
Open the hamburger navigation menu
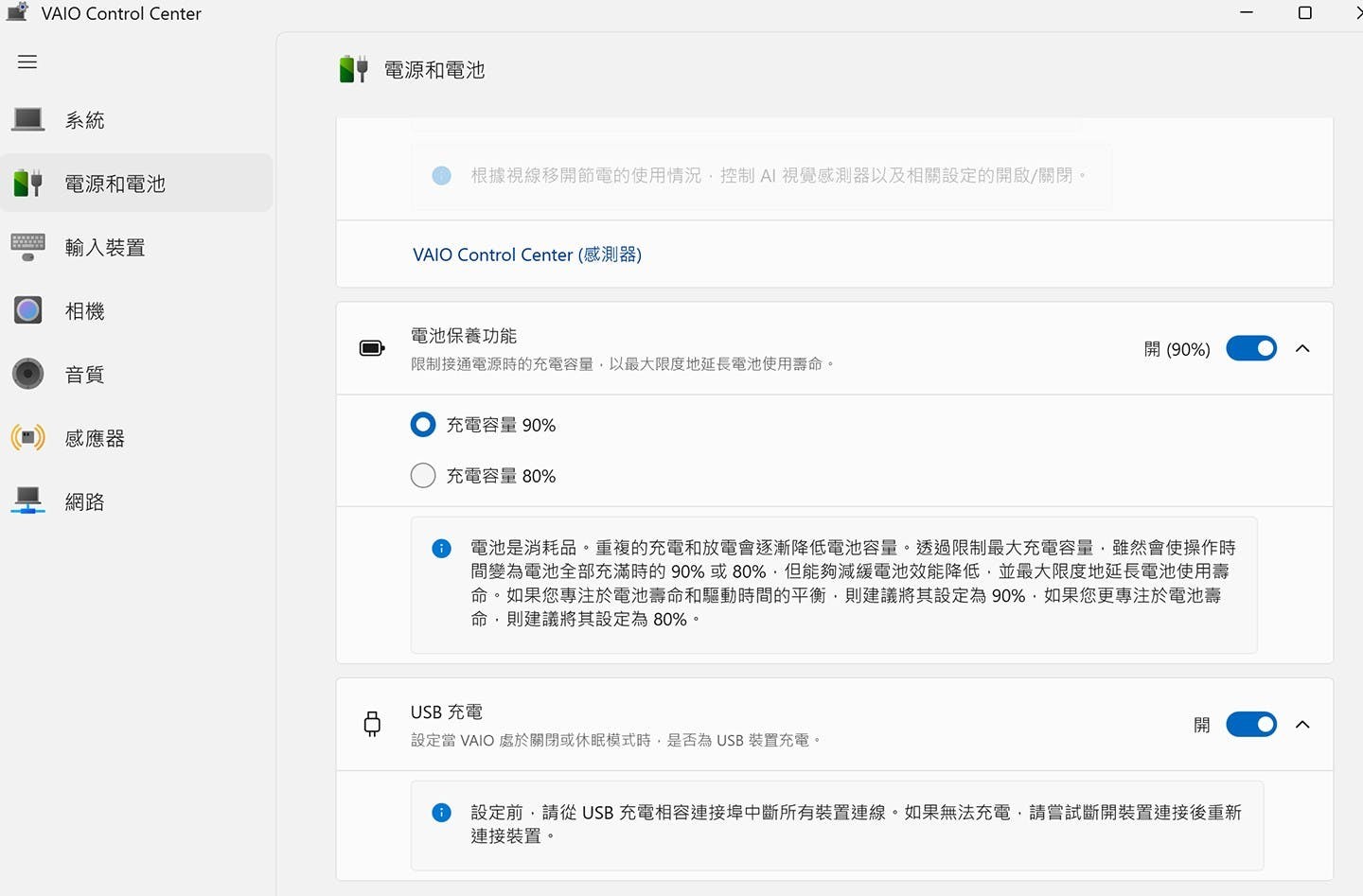[x=27, y=61]
